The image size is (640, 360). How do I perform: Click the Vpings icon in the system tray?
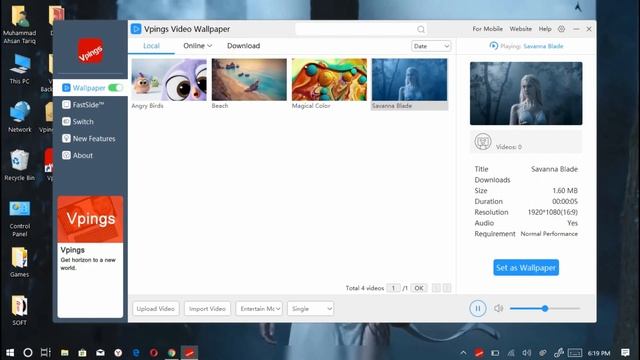[479, 353]
